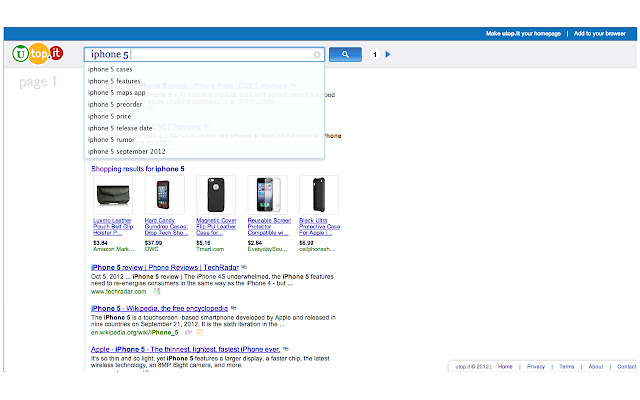This screenshot has height=400, width=640.
Task: Open the About footer link
Action: (596, 367)
